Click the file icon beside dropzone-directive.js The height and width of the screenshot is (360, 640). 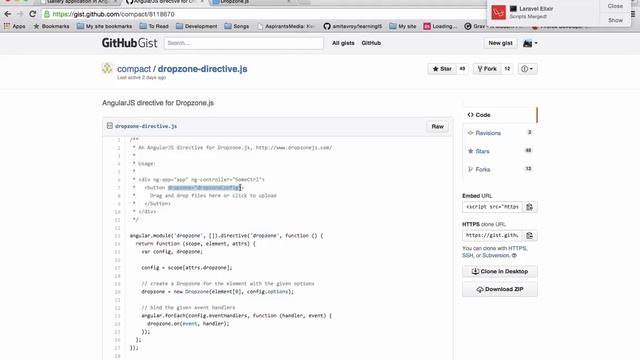pyautogui.click(x=109, y=126)
